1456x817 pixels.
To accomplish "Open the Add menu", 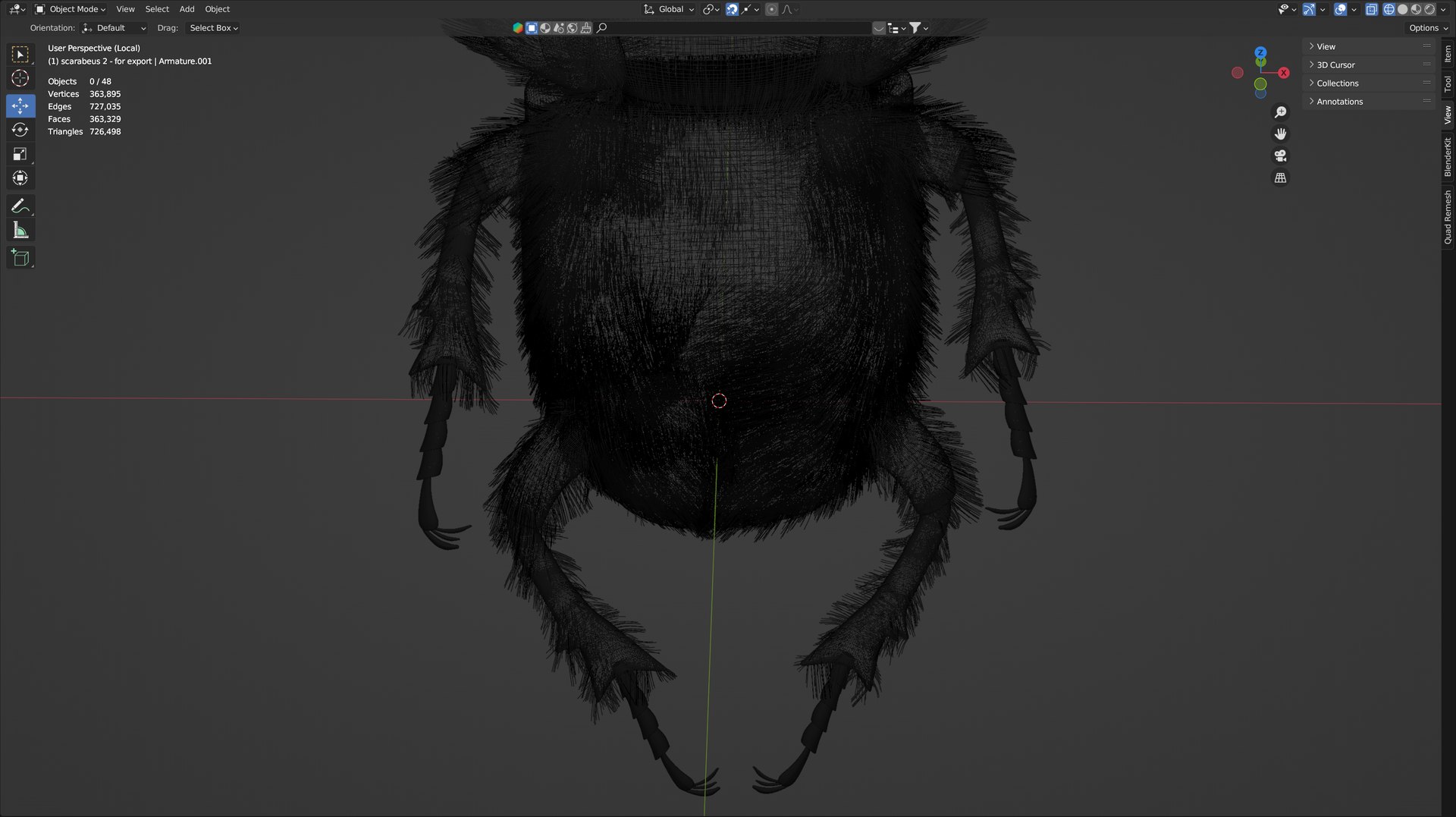I will click(x=187, y=9).
